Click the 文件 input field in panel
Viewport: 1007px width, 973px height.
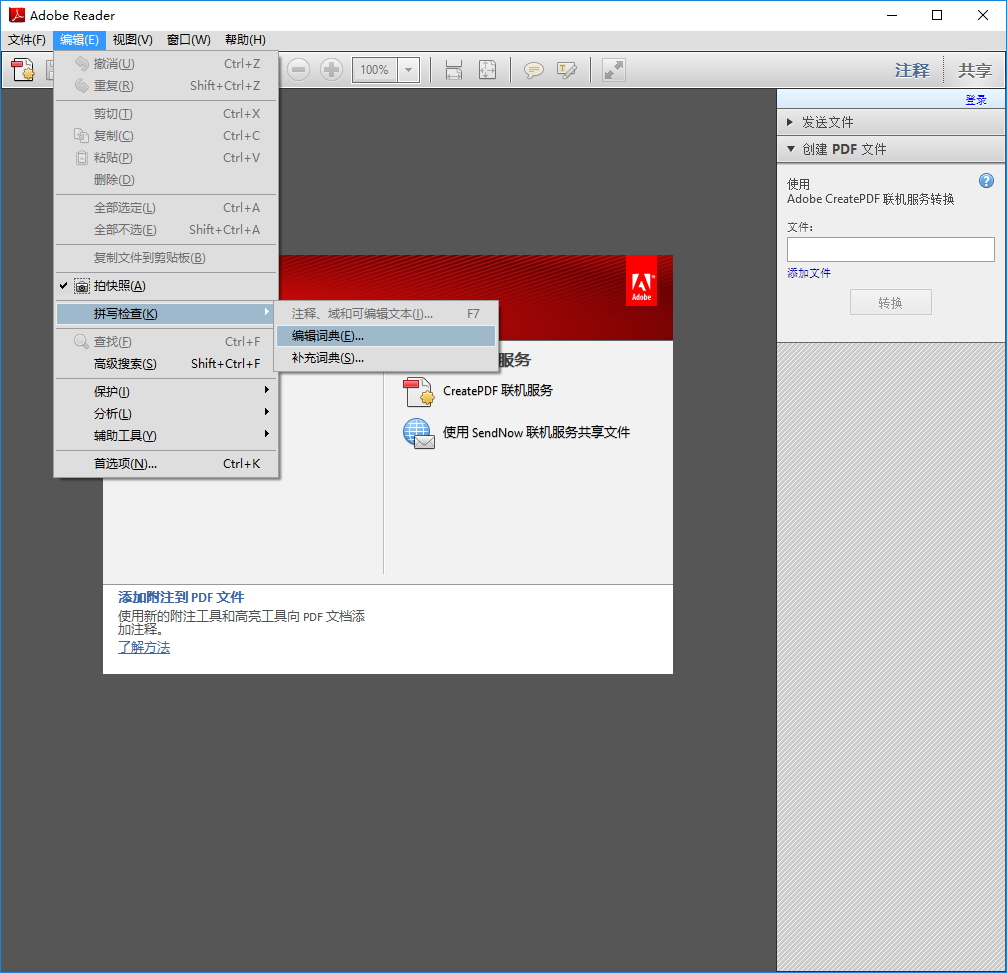point(890,249)
